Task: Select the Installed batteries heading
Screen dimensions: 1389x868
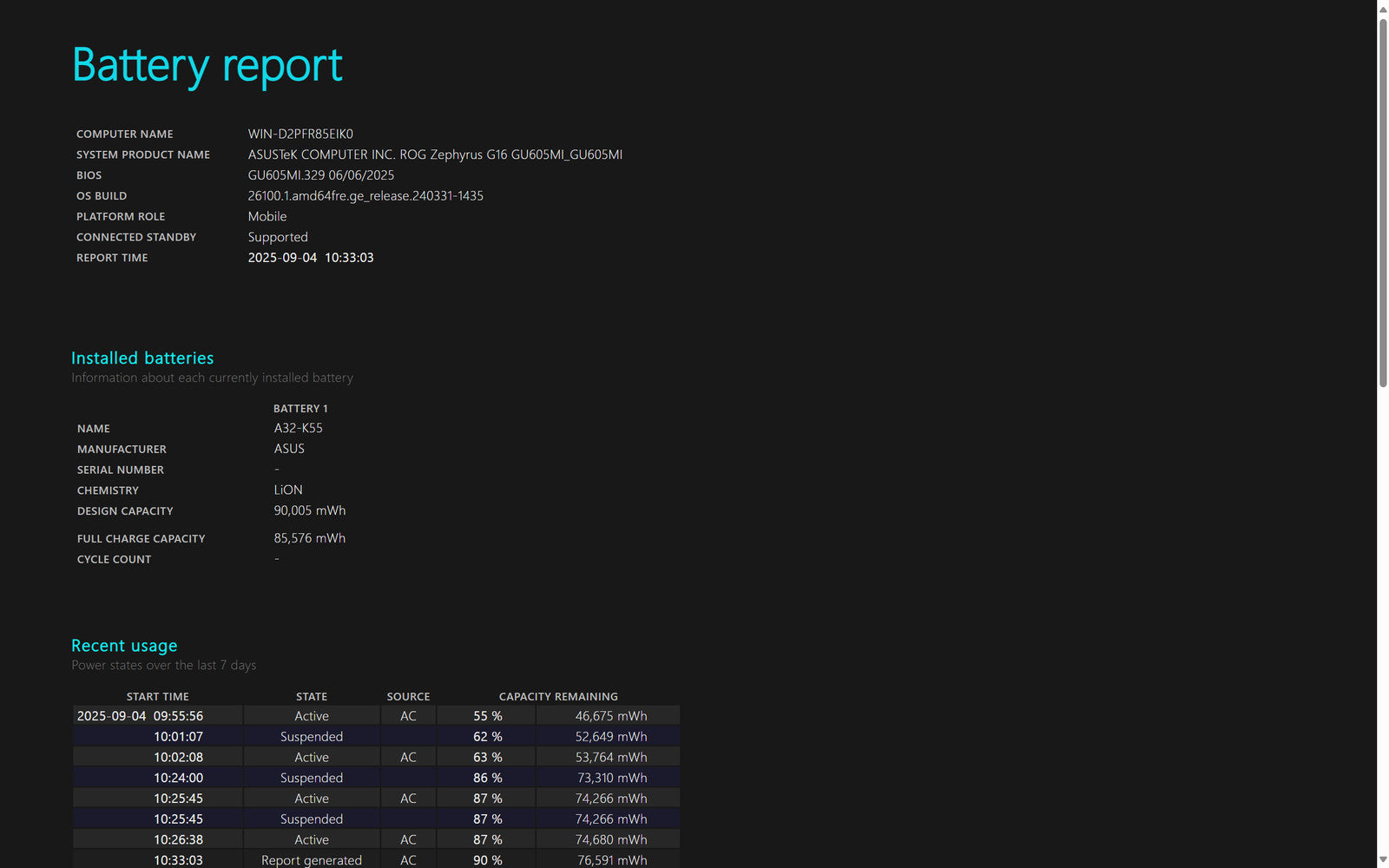Action: tap(142, 358)
